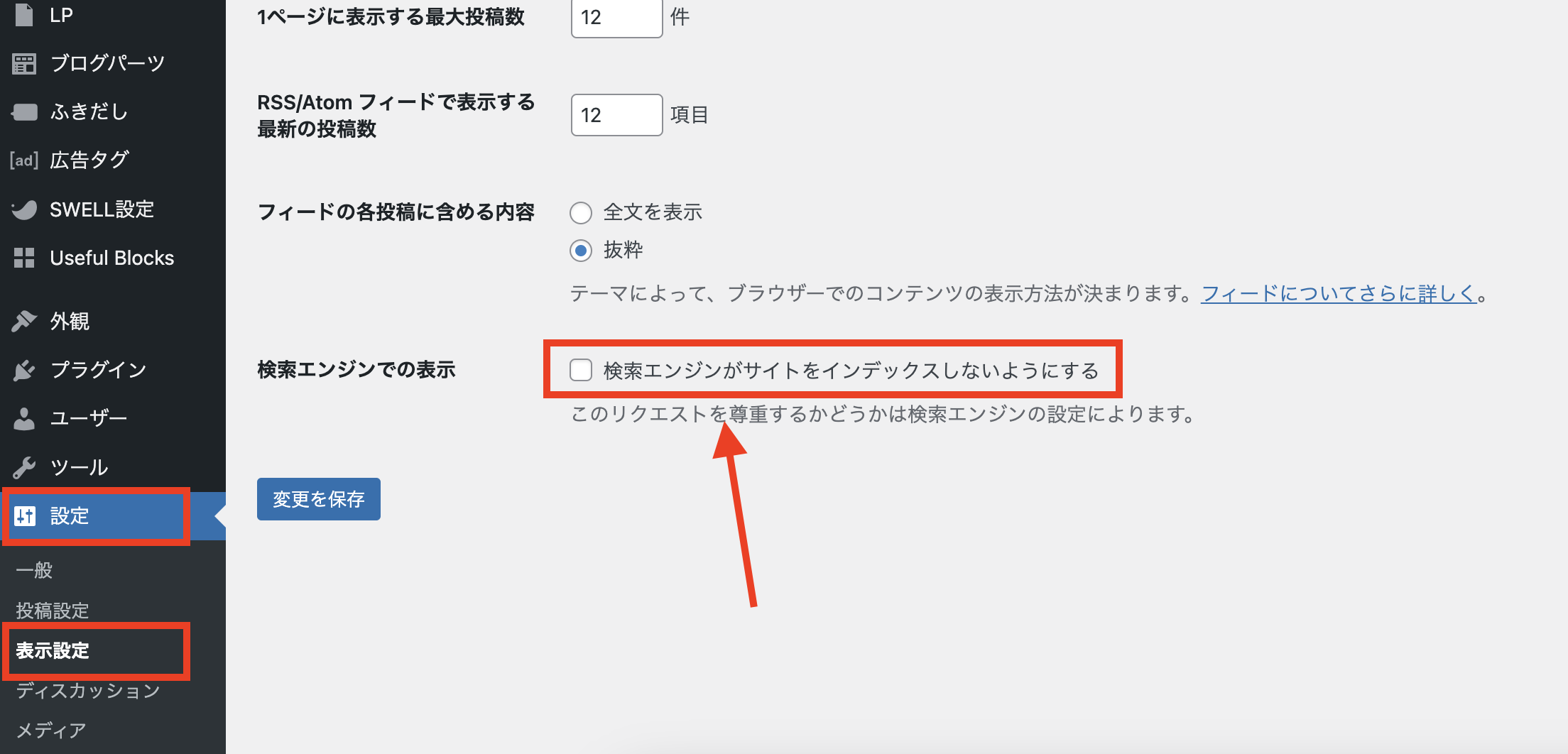
Task: Open the ふきだし menu
Action: (89, 111)
